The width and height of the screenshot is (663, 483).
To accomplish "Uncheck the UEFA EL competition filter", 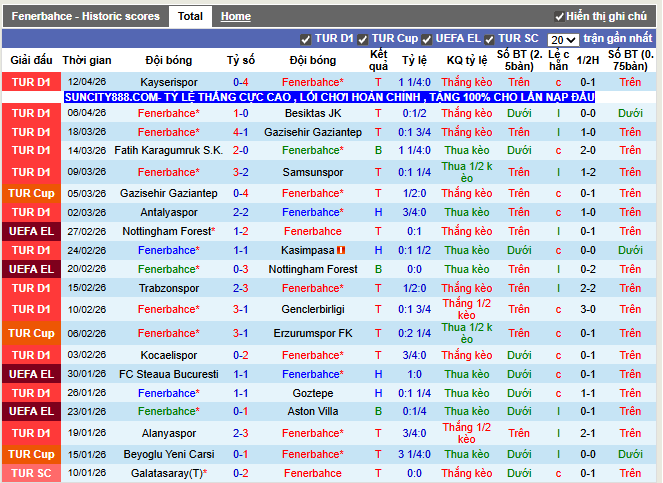I will click(x=427, y=39).
